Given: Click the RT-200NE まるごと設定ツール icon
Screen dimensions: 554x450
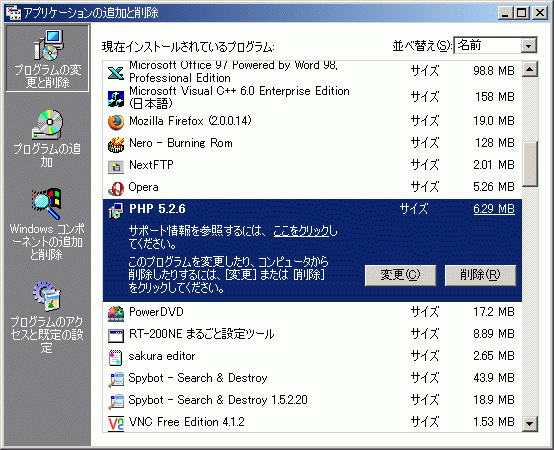Looking at the screenshot, I should tap(116, 336).
